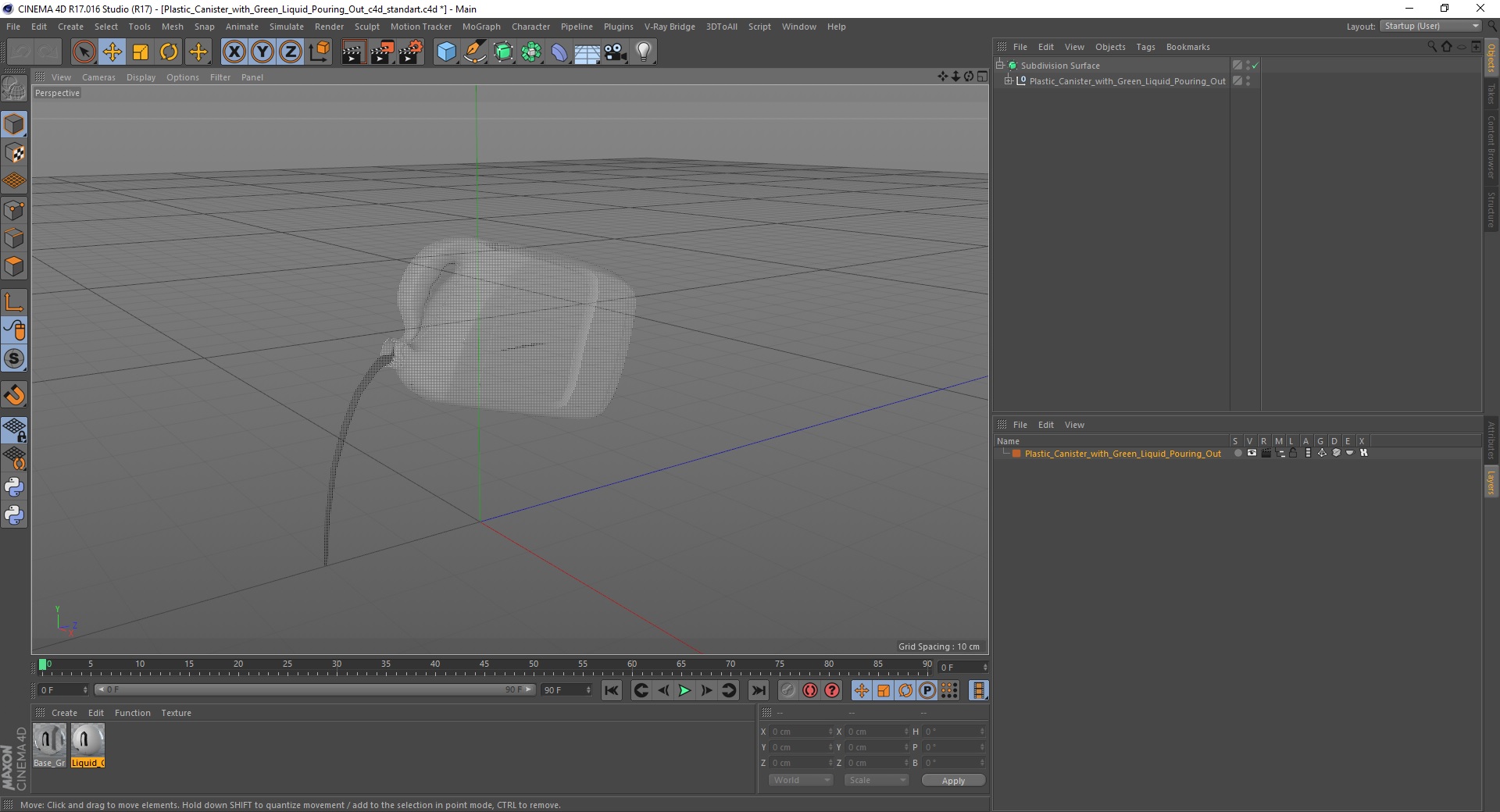Select the Liquid material thumbnail
Screen dimensions: 1500x812
(87, 746)
